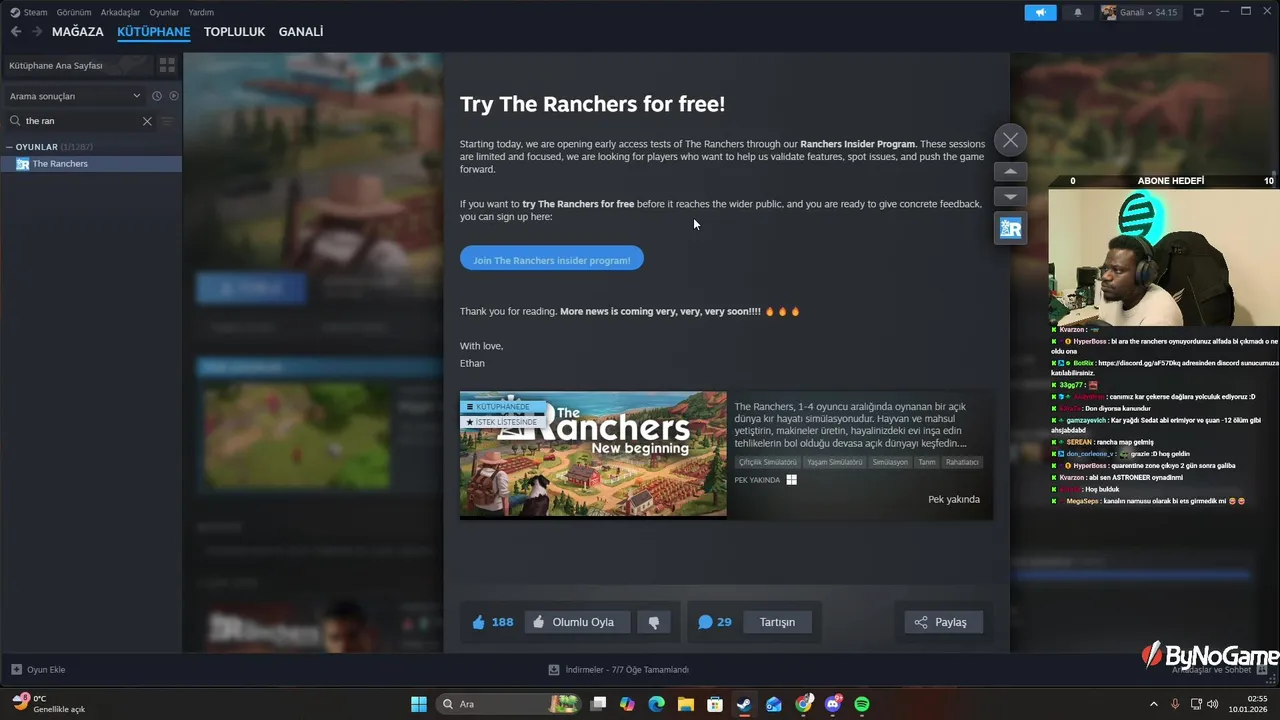This screenshot has height=720, width=1280.
Task: Click the Paylaş share button
Action: pos(943,622)
